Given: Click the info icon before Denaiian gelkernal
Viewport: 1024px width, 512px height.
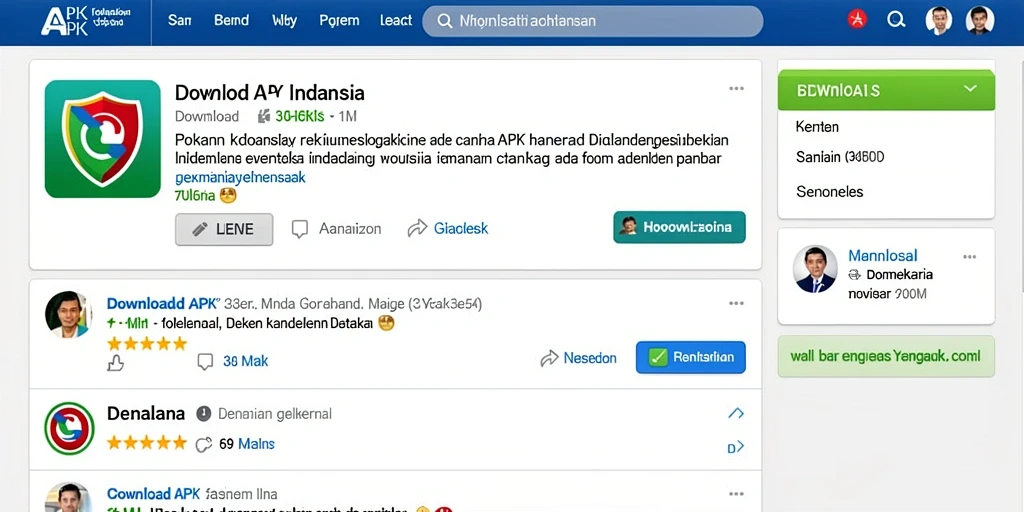Looking at the screenshot, I should pyautogui.click(x=204, y=413).
